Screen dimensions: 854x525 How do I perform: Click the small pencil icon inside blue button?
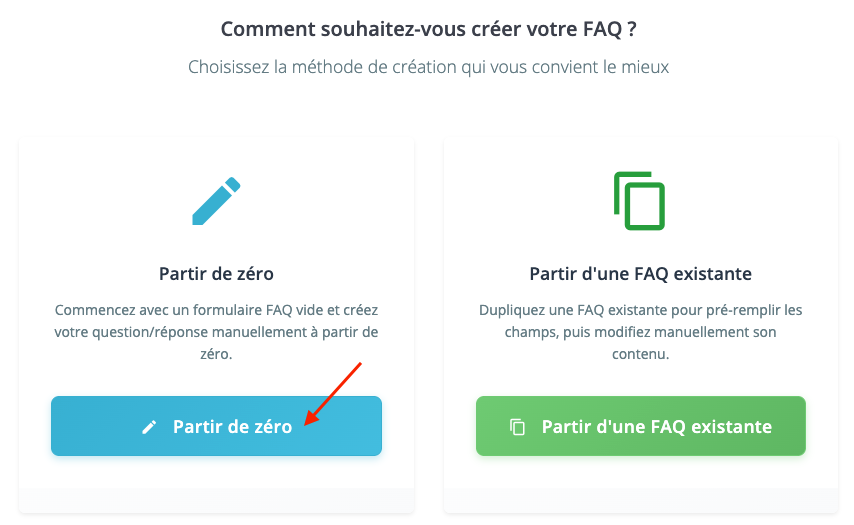[149, 427]
